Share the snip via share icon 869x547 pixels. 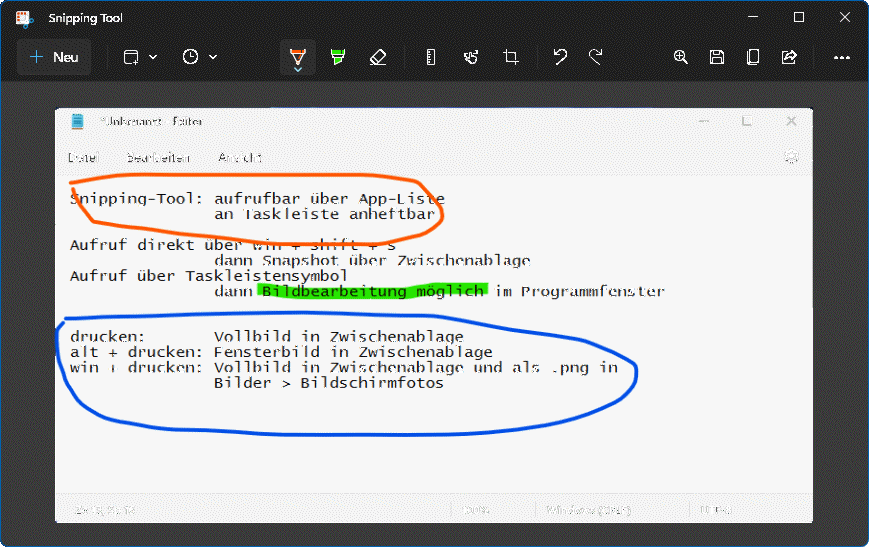point(789,57)
